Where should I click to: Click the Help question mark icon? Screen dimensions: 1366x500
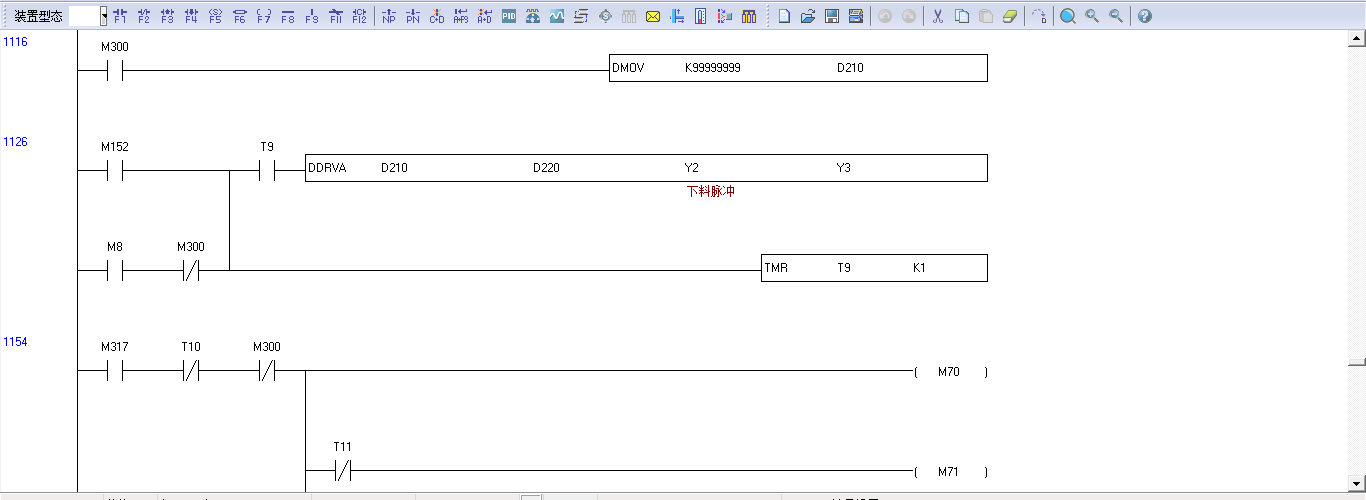(1145, 16)
